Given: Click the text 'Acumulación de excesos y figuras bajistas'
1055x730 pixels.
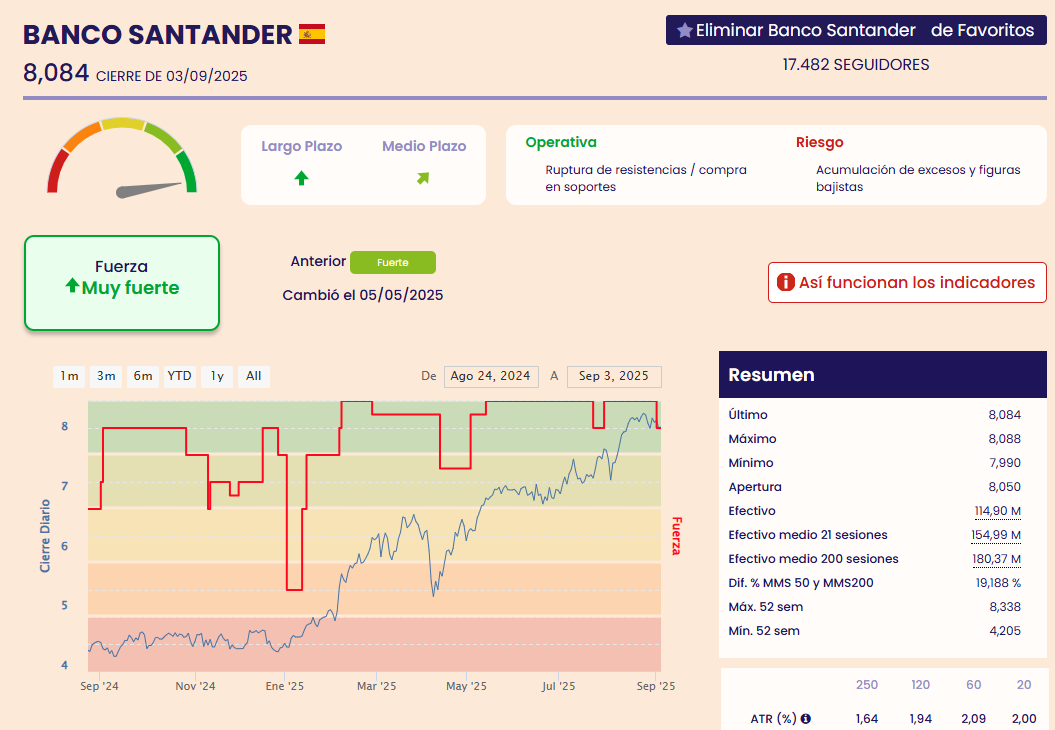Looking at the screenshot, I should (918, 178).
